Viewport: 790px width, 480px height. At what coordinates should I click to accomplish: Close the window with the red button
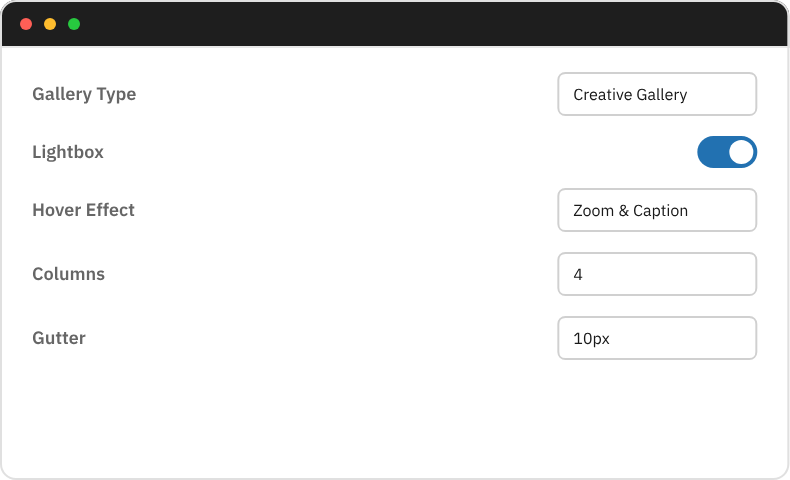pos(26,24)
